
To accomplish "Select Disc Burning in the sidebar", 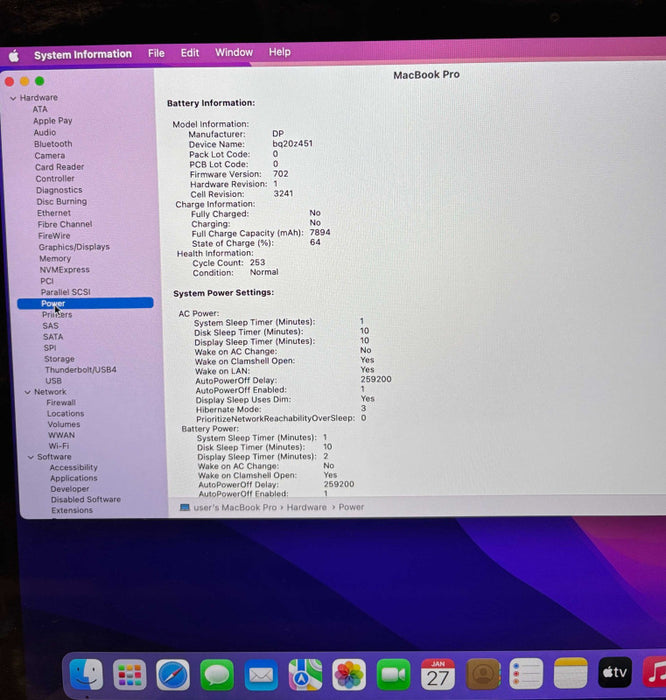I will click(x=62, y=202).
